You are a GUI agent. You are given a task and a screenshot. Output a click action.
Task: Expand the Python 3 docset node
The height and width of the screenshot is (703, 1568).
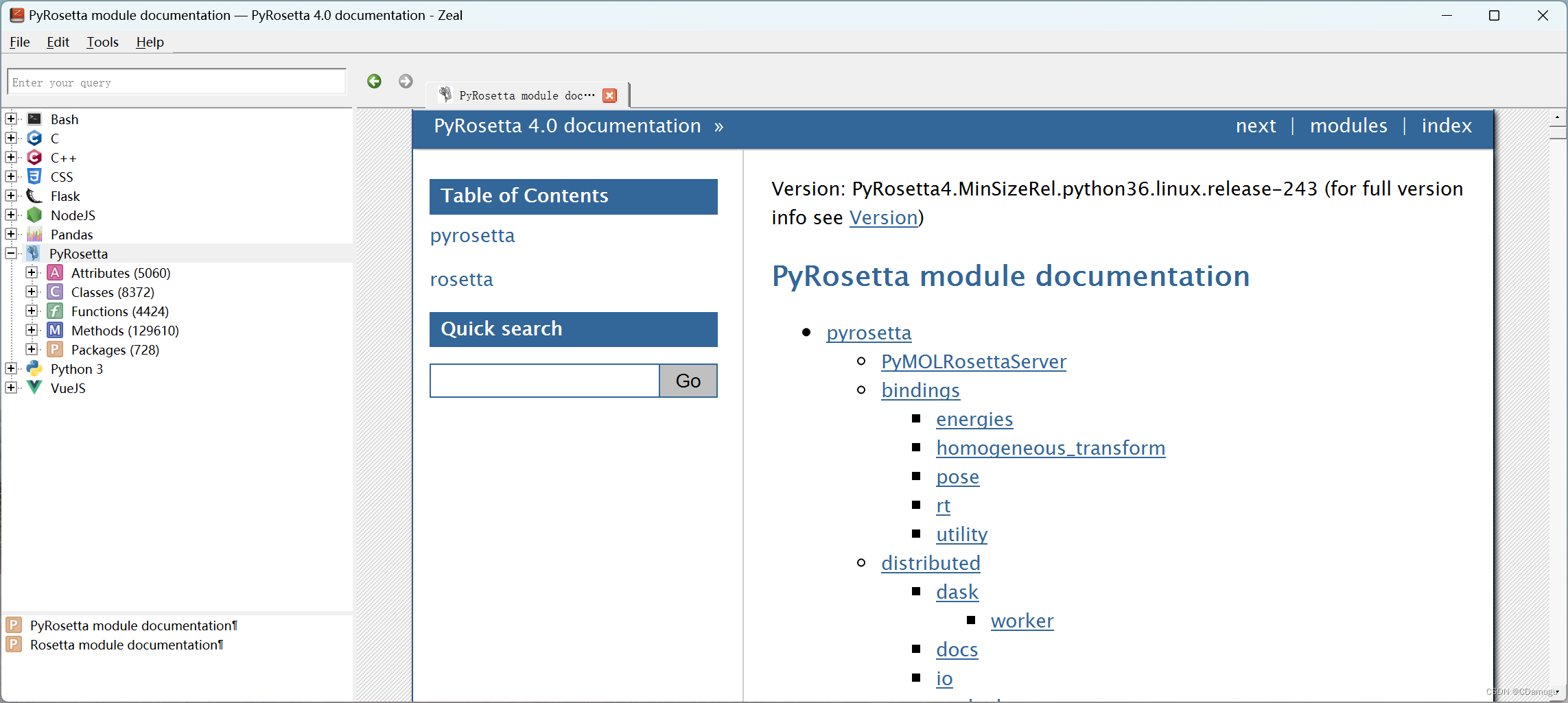tap(11, 369)
